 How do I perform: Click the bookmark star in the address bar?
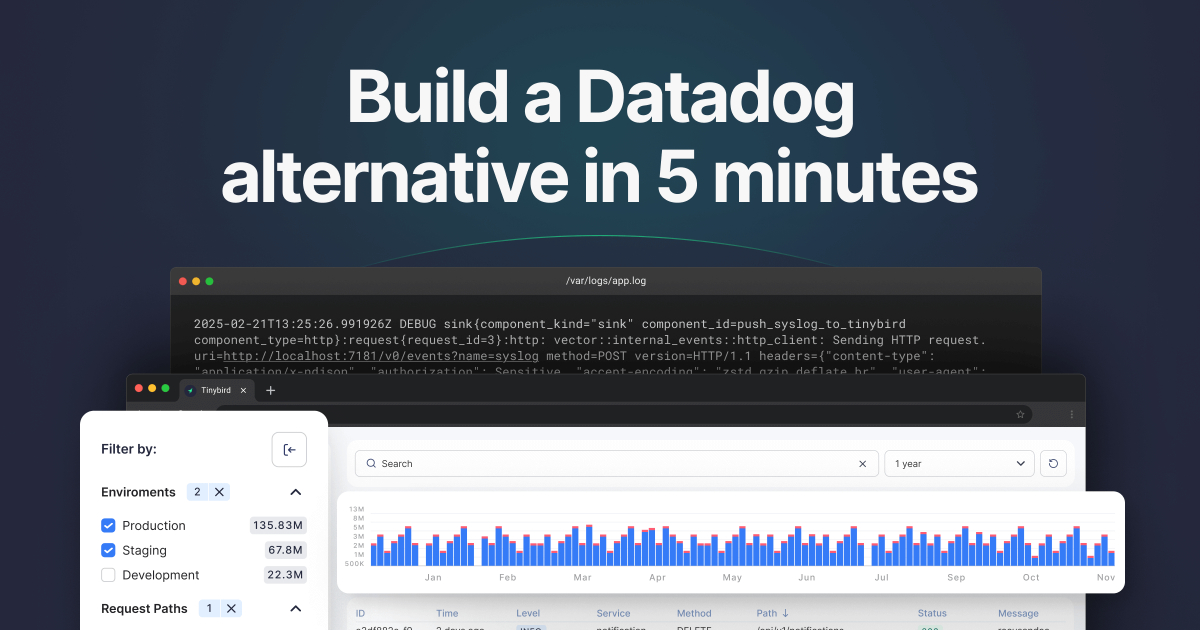(x=1020, y=414)
